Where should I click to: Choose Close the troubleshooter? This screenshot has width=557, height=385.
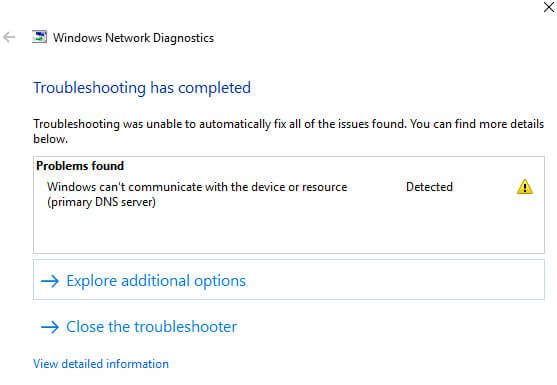point(152,327)
